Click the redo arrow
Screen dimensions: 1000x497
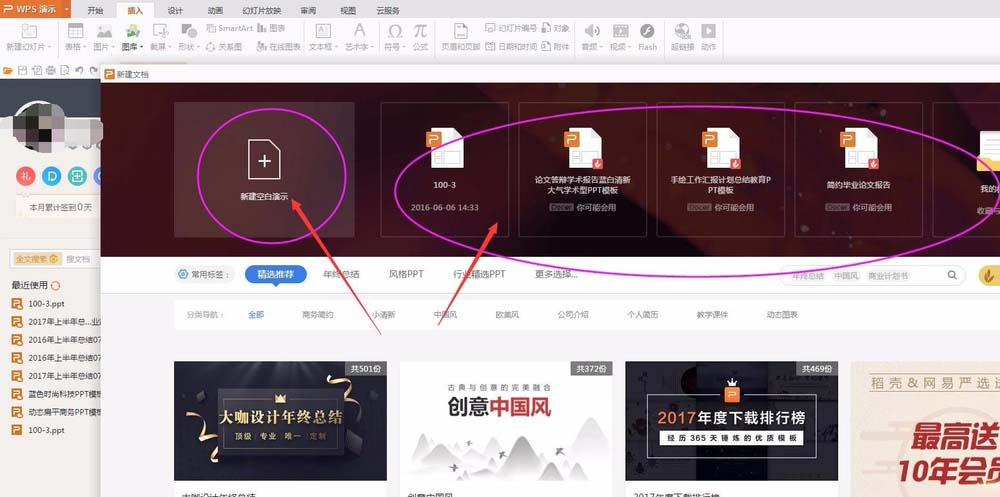pyautogui.click(x=94, y=70)
